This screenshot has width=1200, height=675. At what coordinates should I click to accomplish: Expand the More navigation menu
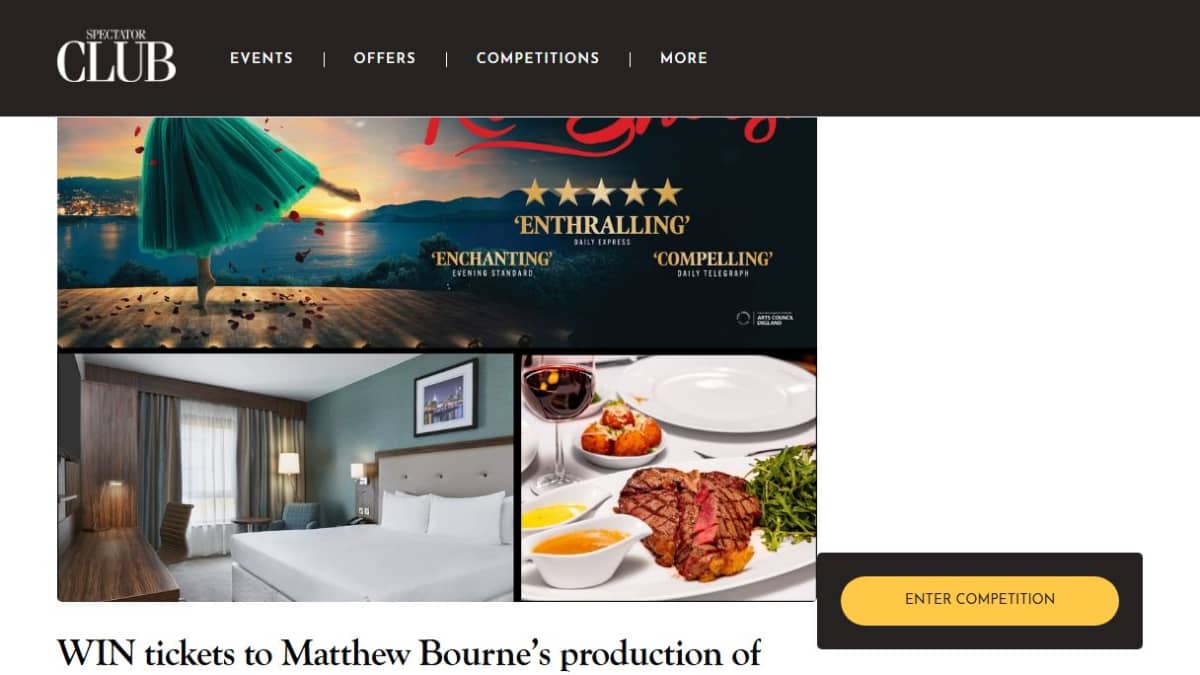(x=684, y=58)
